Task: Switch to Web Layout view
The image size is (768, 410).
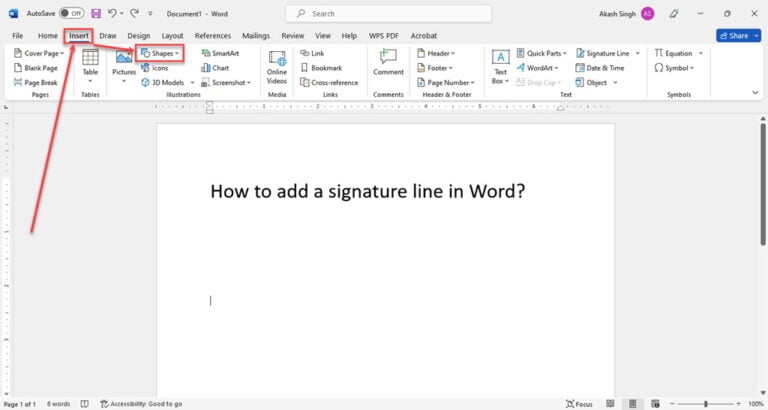Action: click(x=655, y=404)
